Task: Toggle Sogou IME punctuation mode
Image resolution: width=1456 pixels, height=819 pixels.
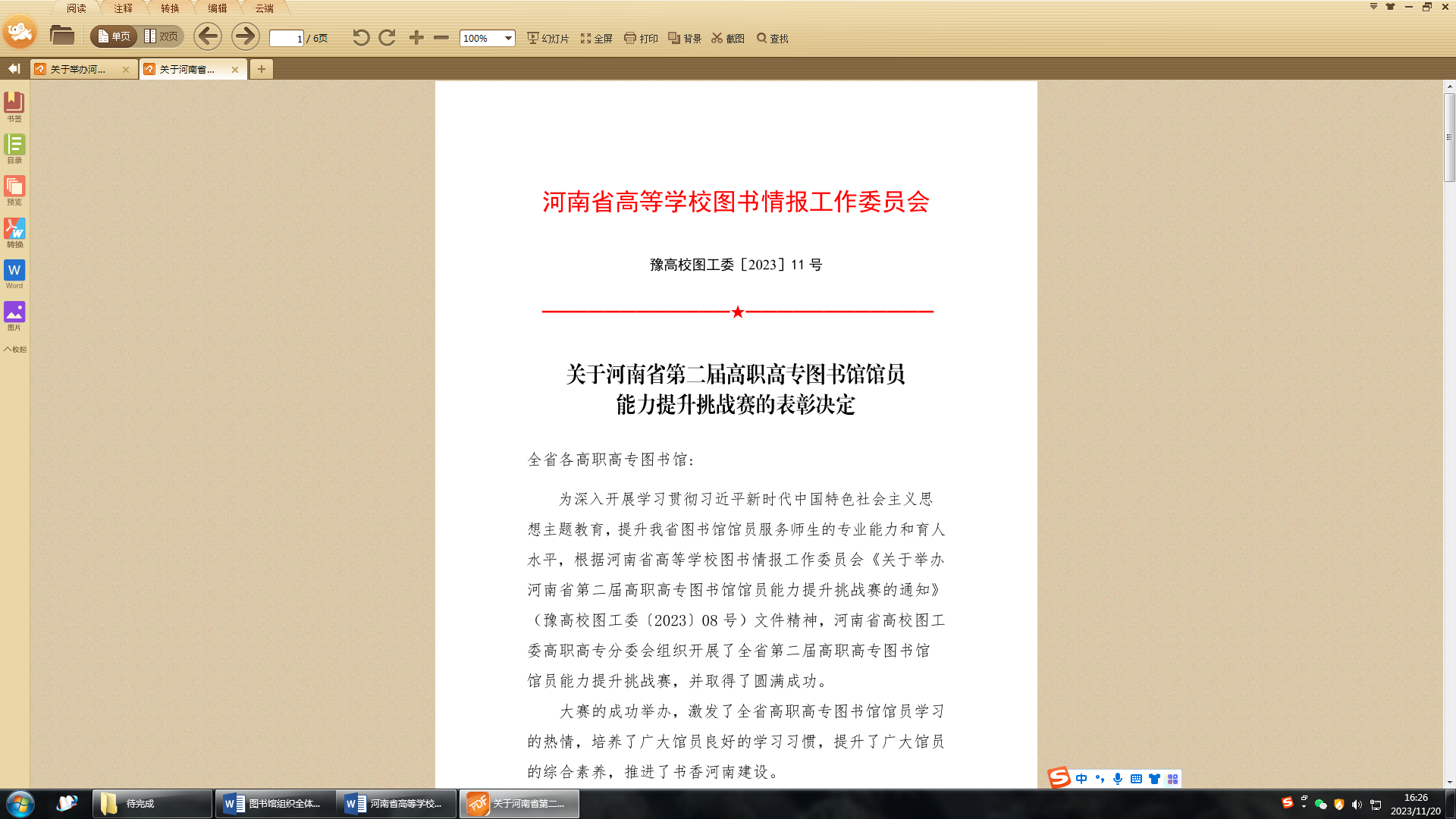Action: 1100,779
